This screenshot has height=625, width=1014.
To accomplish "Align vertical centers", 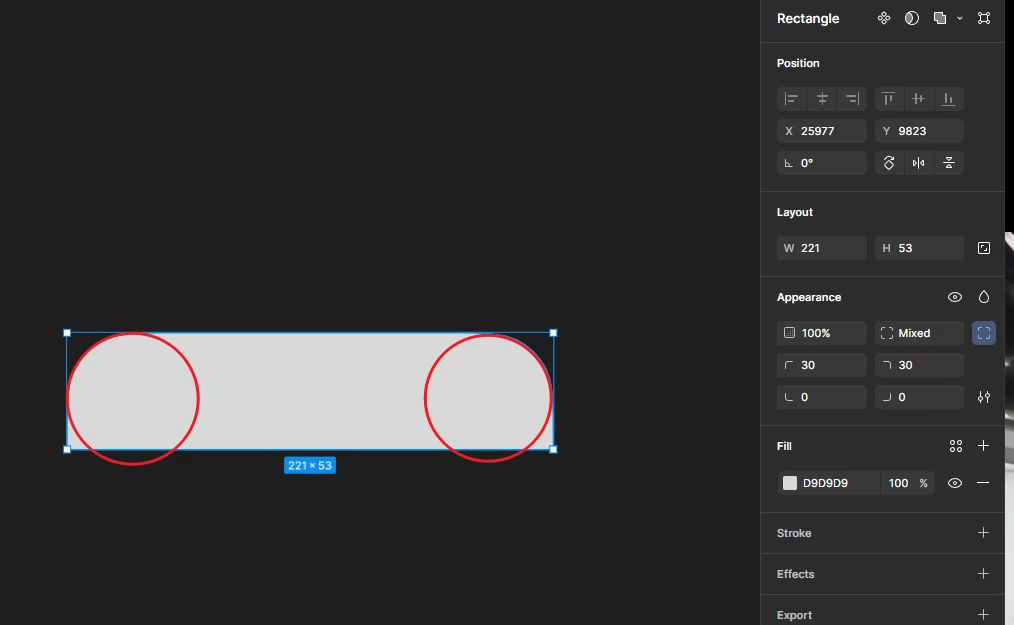I will click(918, 99).
